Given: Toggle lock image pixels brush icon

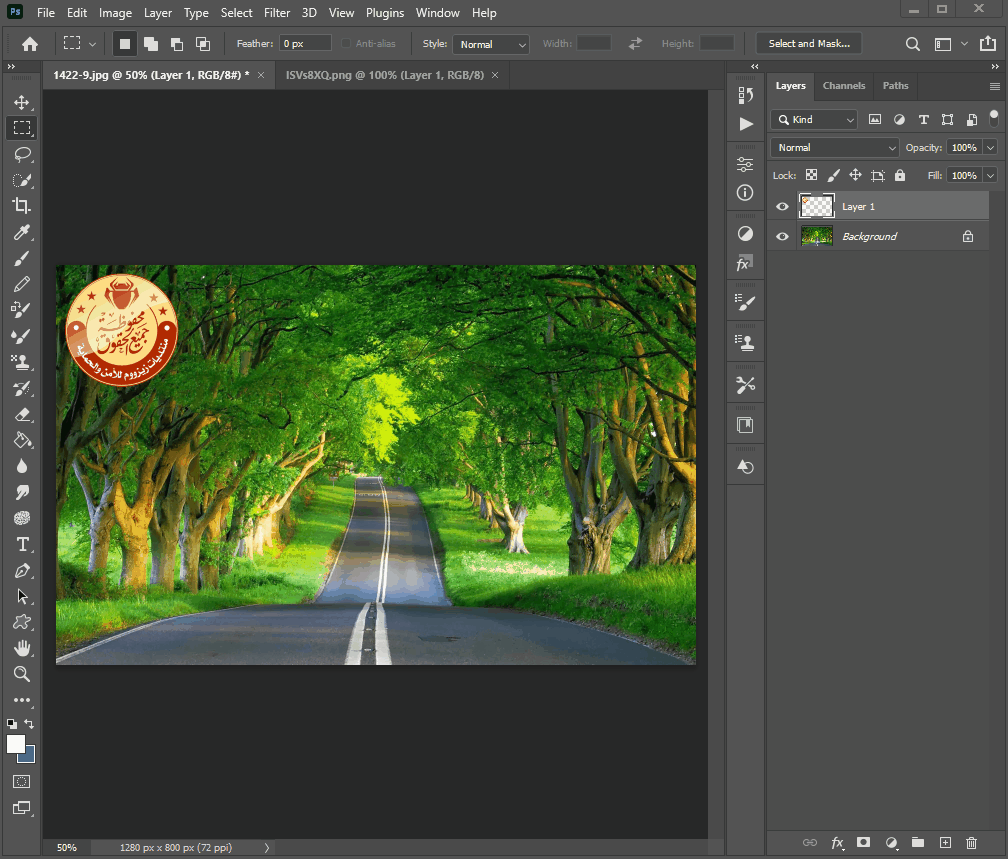Looking at the screenshot, I should pyautogui.click(x=834, y=175).
